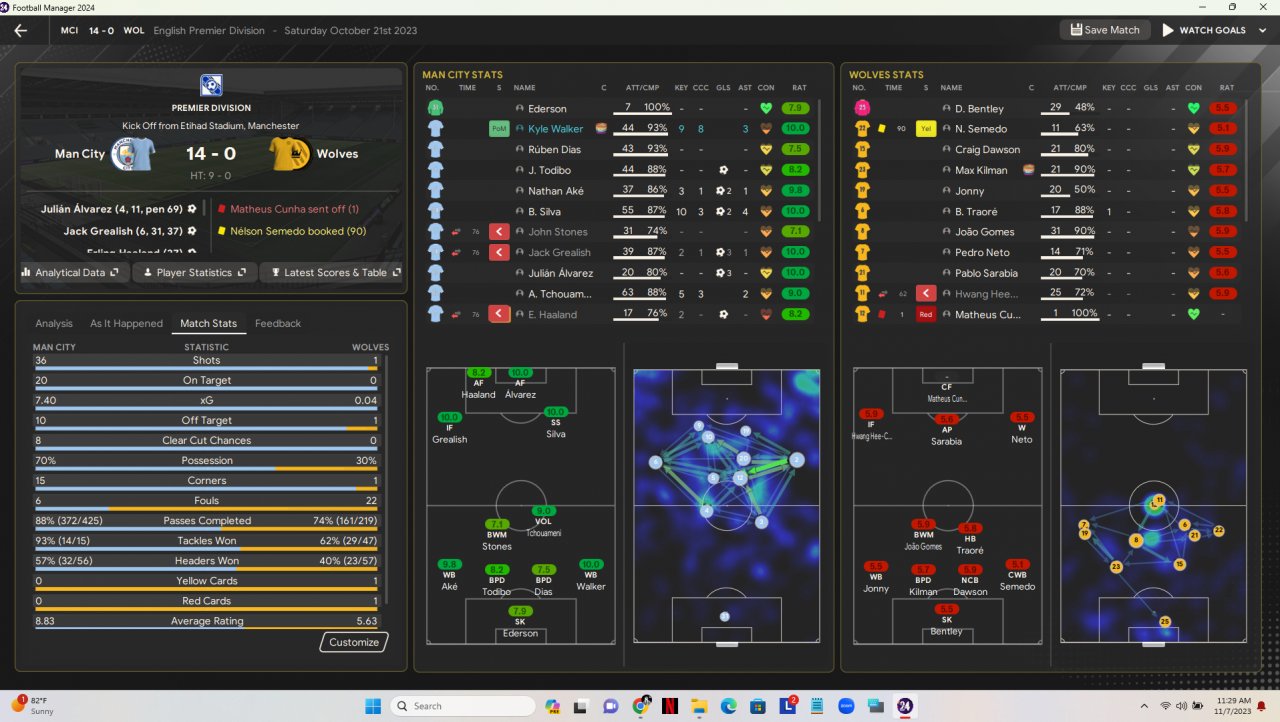Open the Player Statistics panel
Viewport: 1280px width, 722px height.
click(194, 272)
